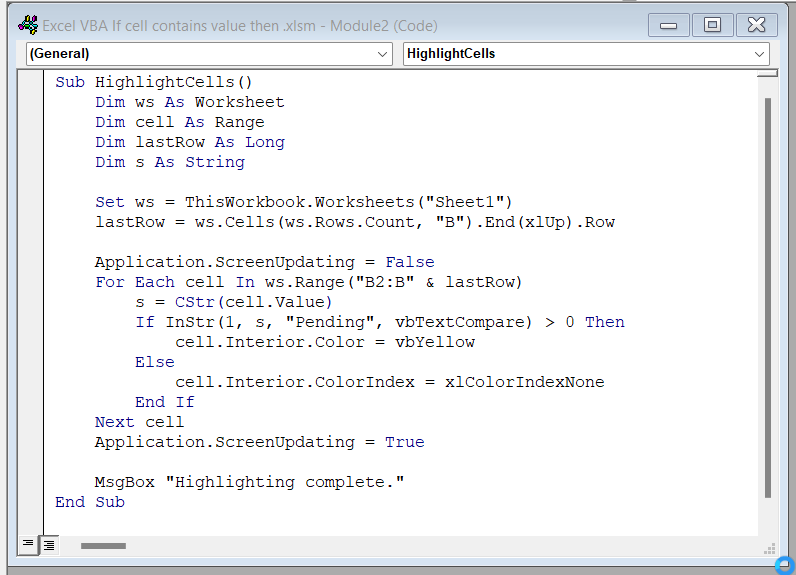Place cursor on End Sub line
The height and width of the screenshot is (575, 796).
coord(90,502)
